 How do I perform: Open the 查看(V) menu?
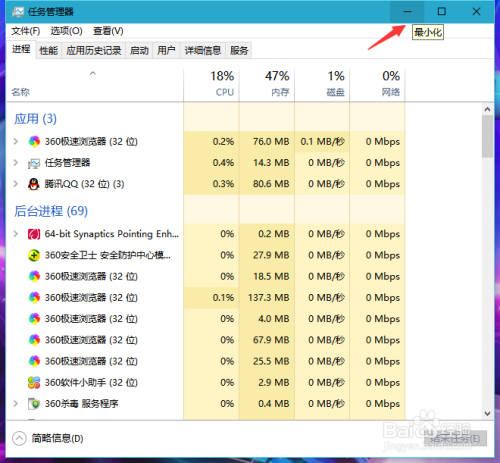pyautogui.click(x=108, y=31)
